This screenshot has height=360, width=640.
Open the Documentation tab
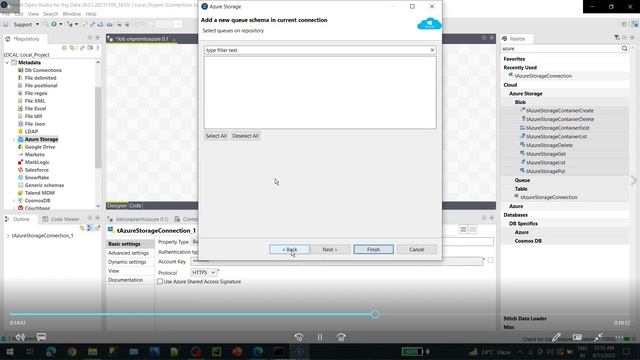point(125,280)
